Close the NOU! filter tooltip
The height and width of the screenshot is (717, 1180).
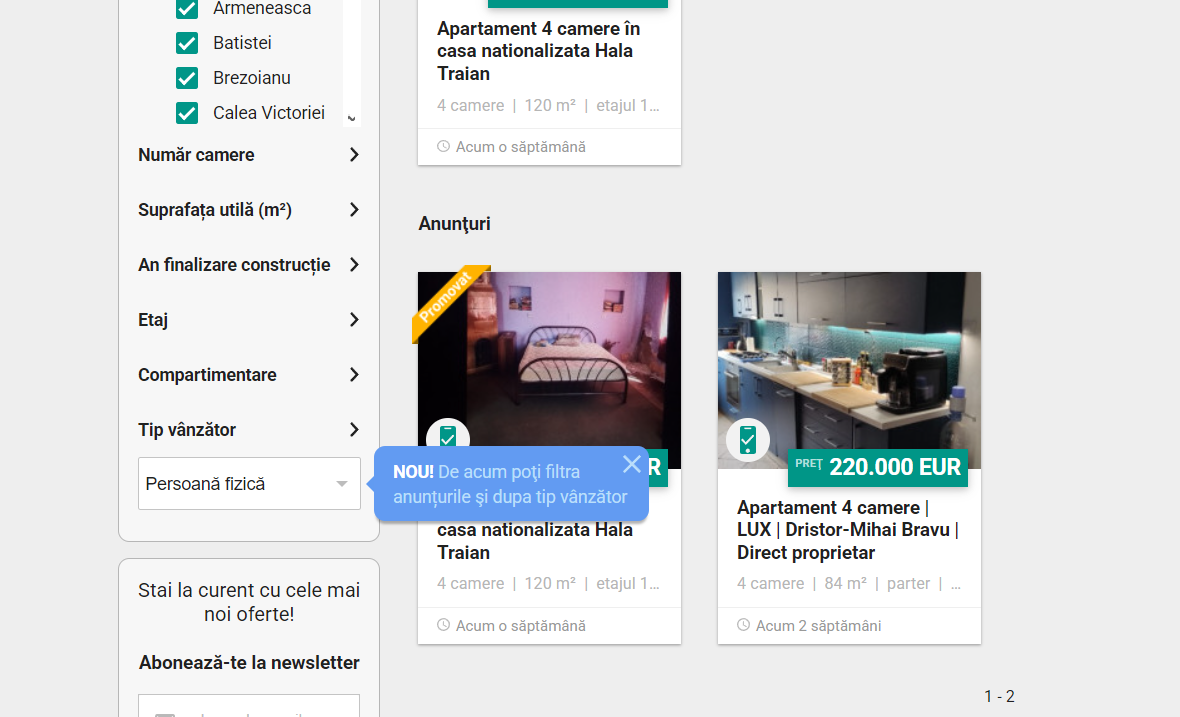tap(632, 464)
